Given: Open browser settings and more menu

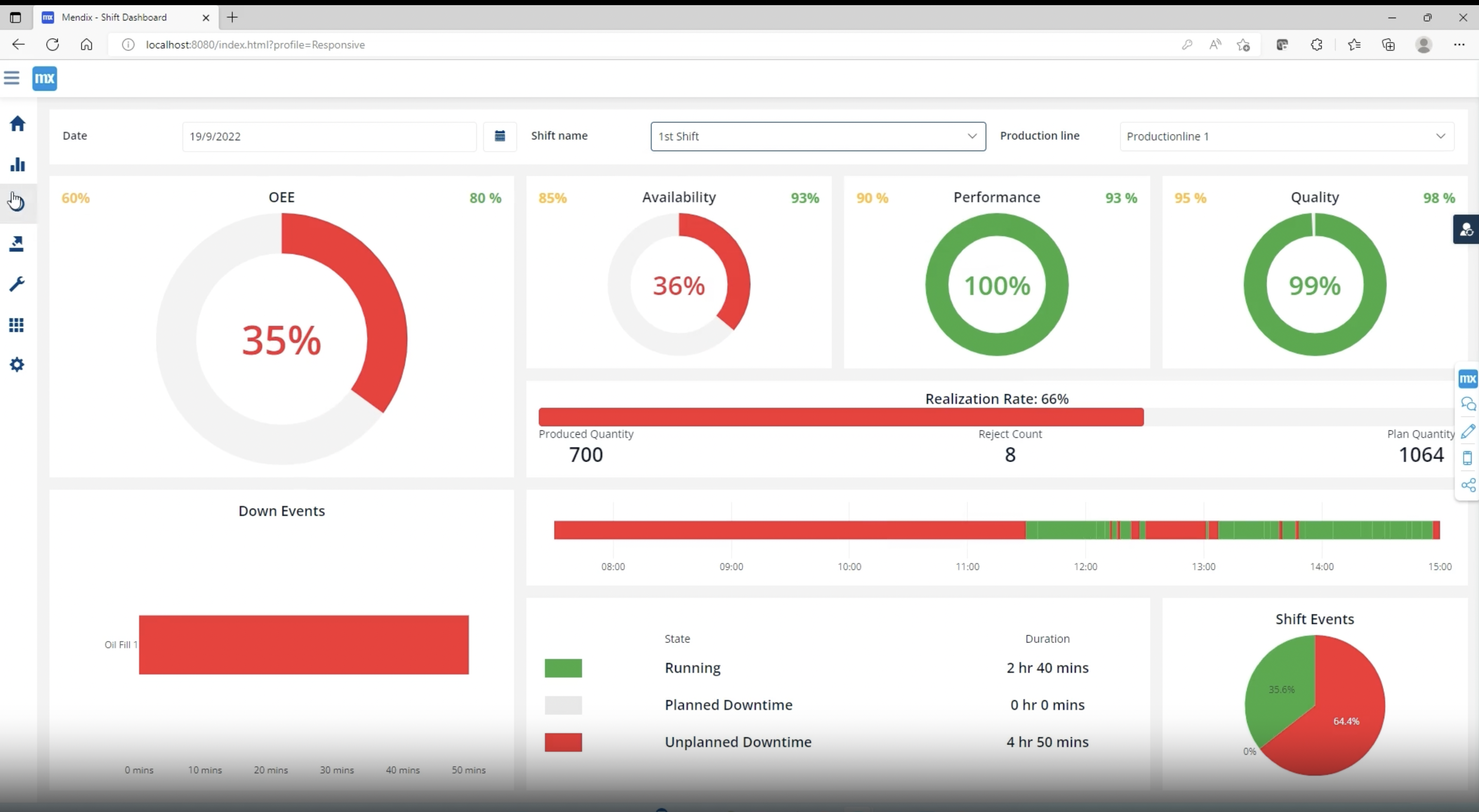Looking at the screenshot, I should pos(1459,44).
